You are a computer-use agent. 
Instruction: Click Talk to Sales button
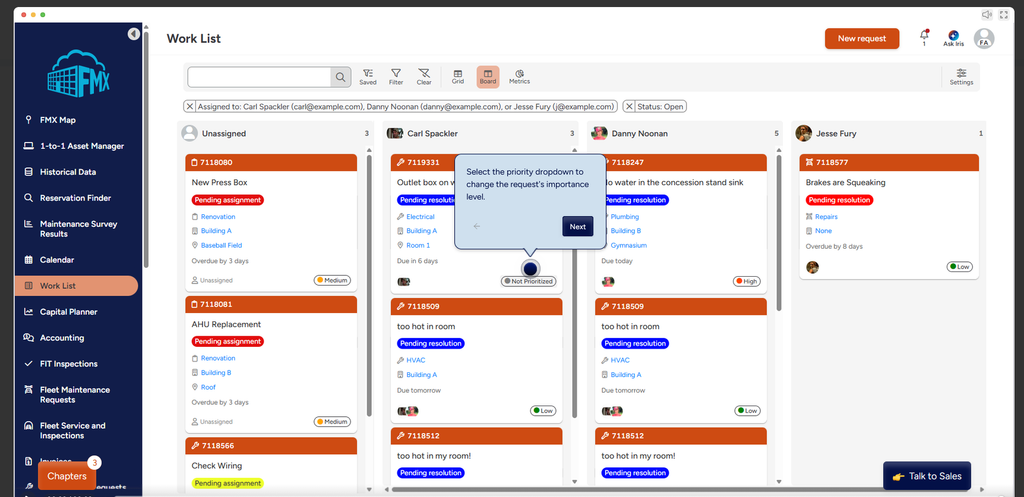[x=927, y=476]
